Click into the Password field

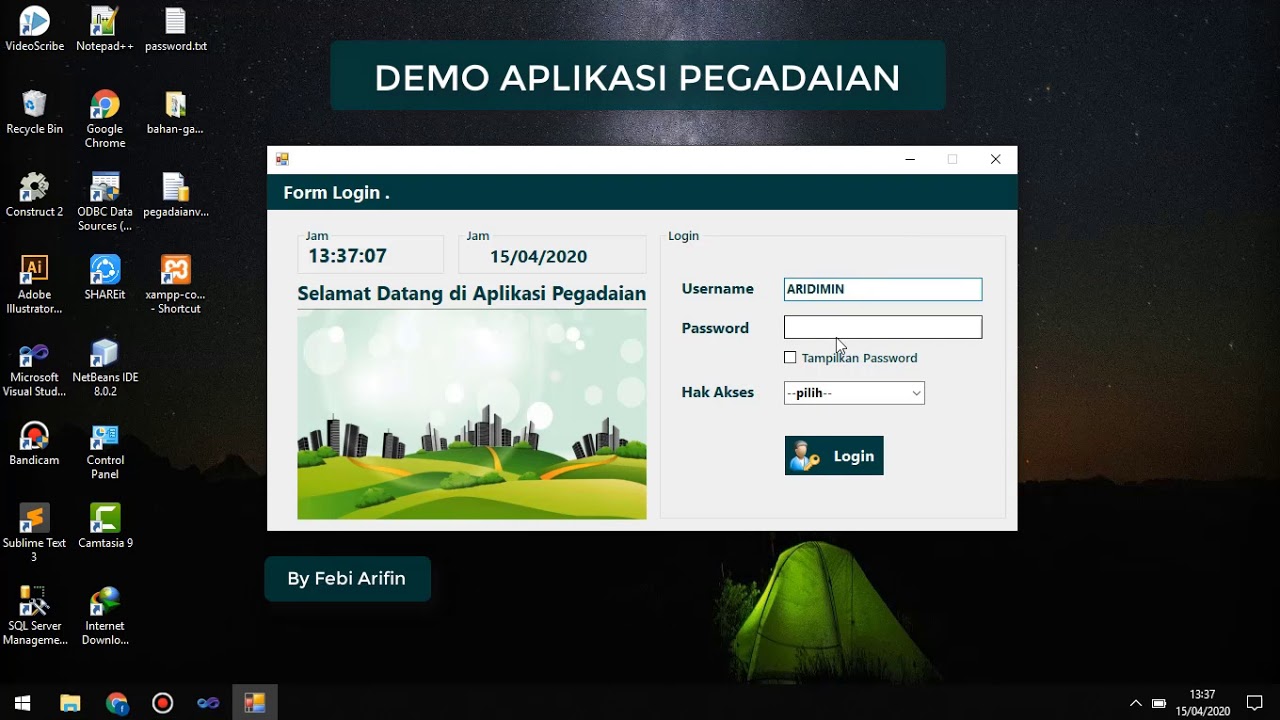pos(883,327)
